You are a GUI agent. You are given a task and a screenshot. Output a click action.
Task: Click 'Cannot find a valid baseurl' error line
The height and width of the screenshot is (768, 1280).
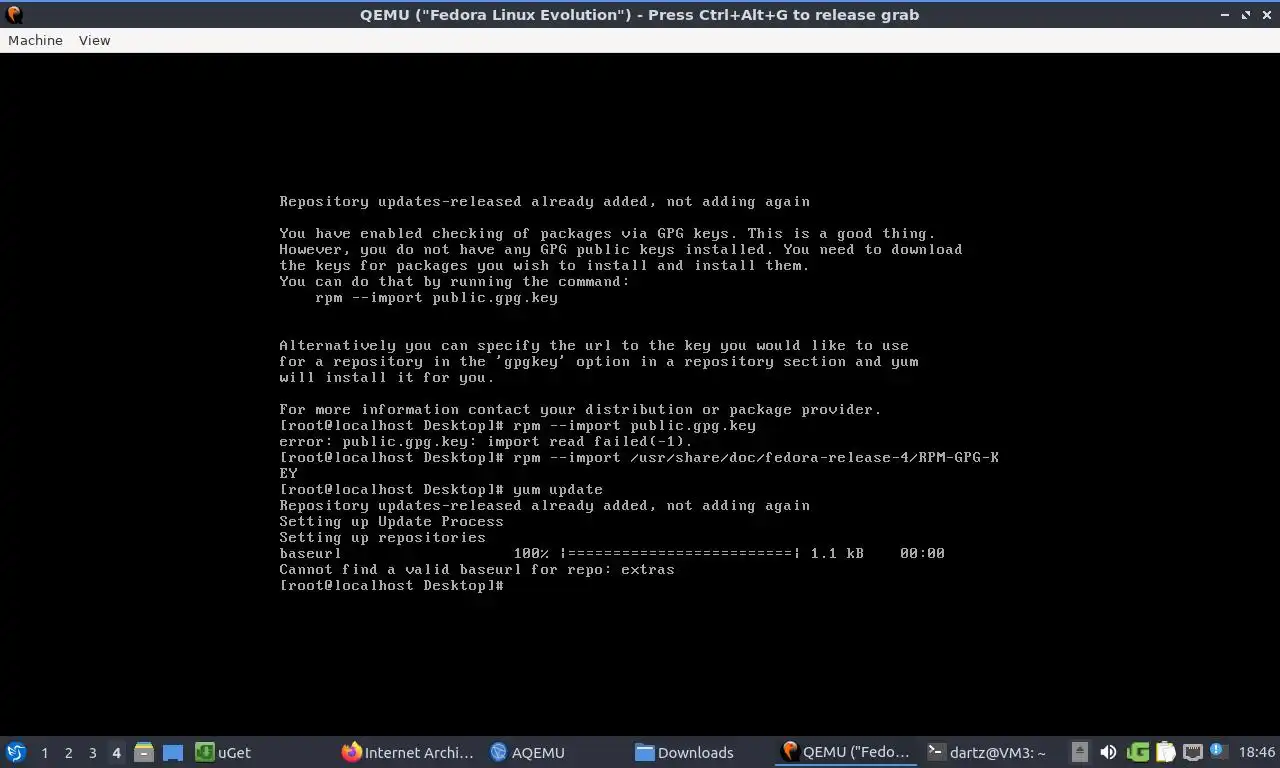coord(477,569)
